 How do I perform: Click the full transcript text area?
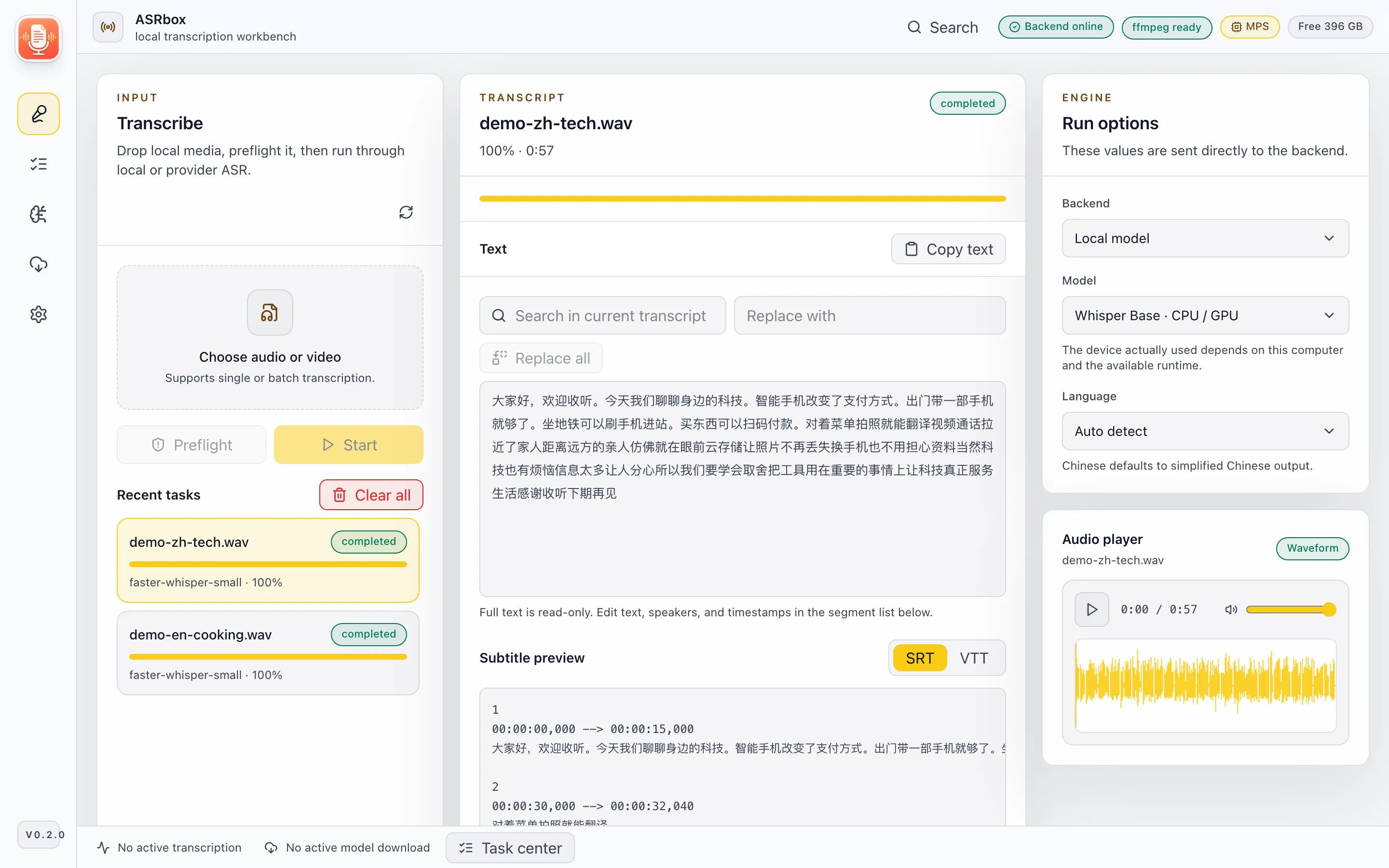point(742,489)
